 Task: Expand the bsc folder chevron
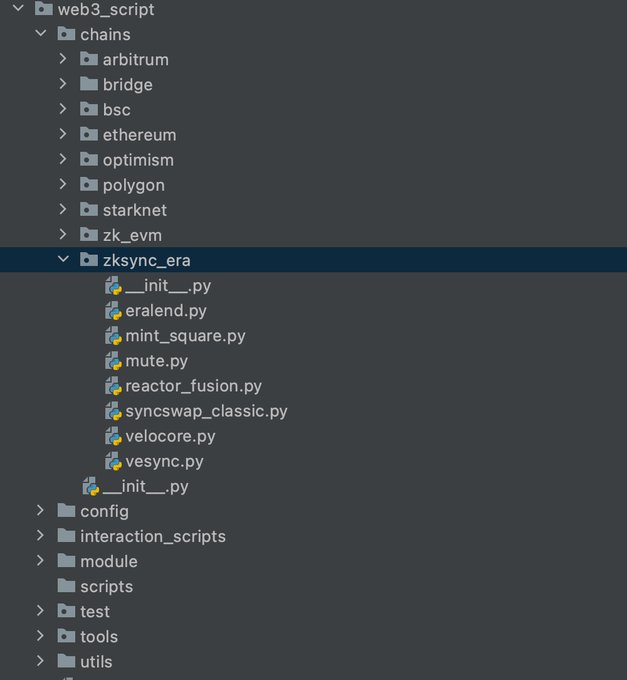point(63,109)
